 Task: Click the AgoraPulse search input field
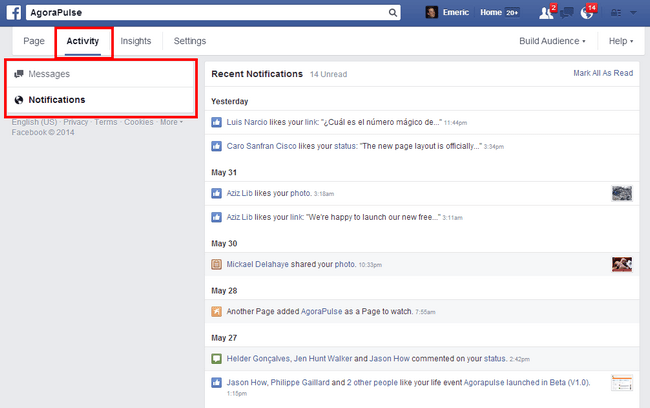point(210,12)
